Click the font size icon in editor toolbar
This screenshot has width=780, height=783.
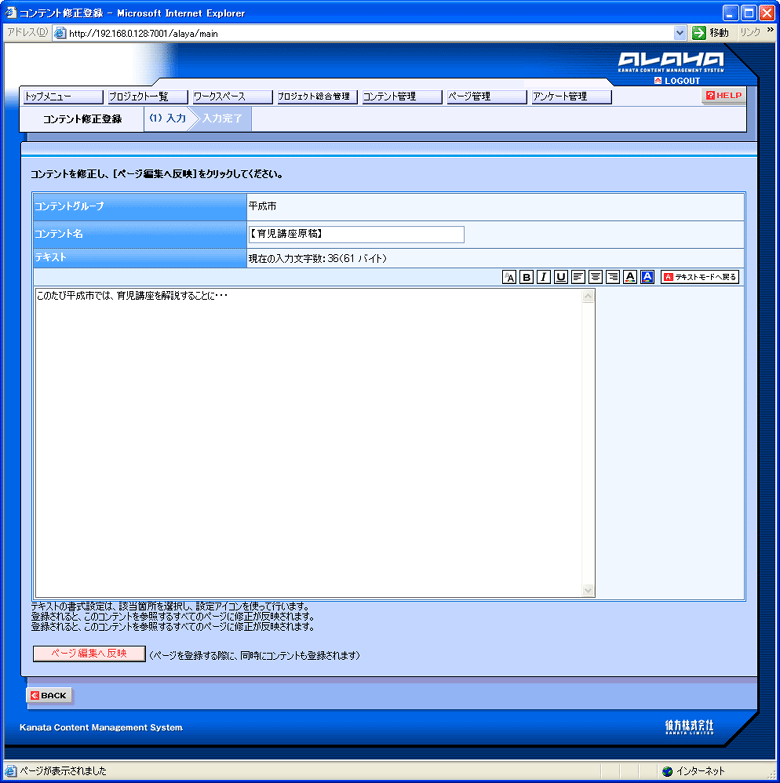(509, 277)
